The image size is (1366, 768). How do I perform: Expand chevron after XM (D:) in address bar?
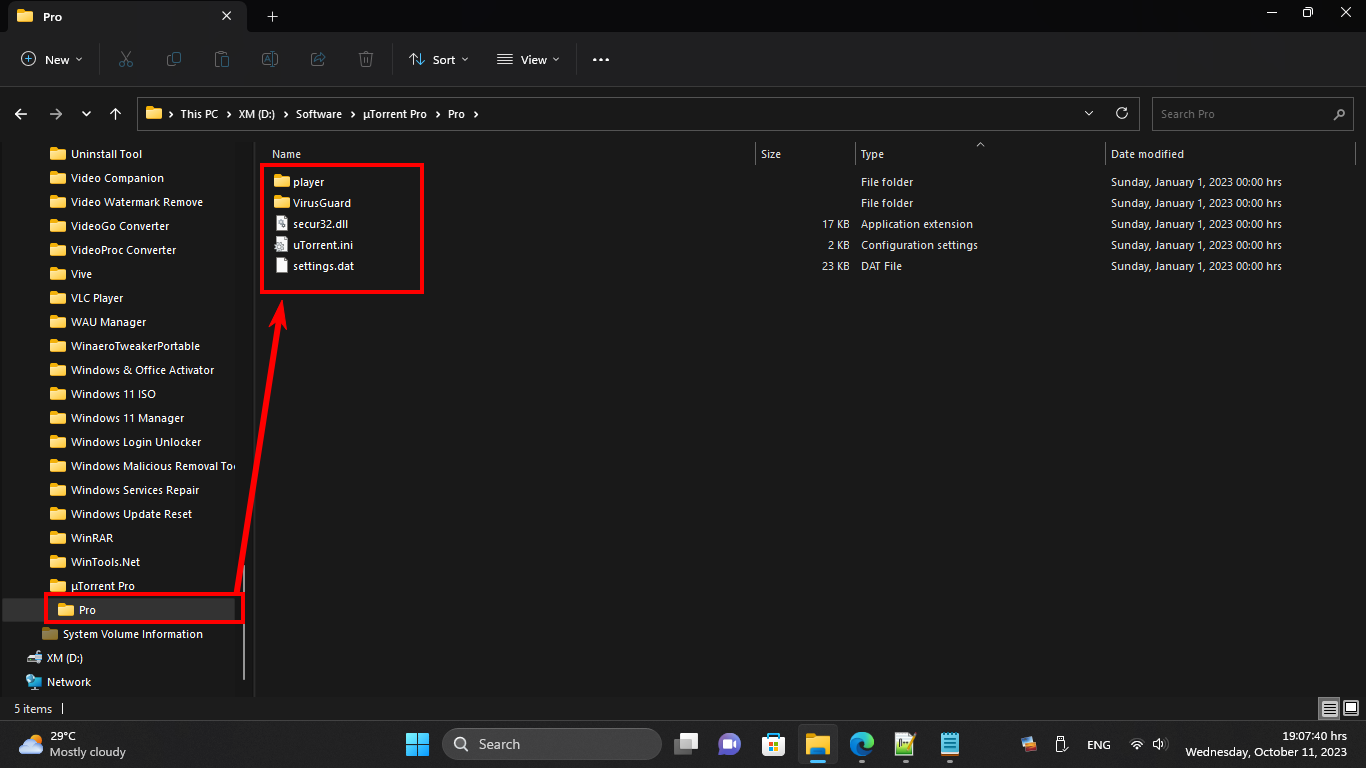pos(285,114)
